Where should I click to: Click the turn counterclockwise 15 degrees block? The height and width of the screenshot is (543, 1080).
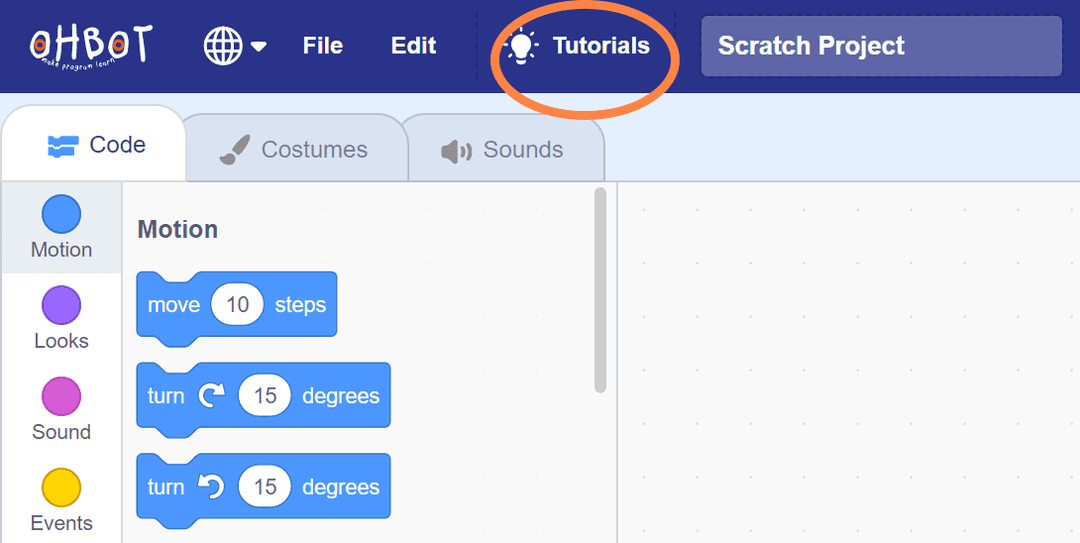263,490
